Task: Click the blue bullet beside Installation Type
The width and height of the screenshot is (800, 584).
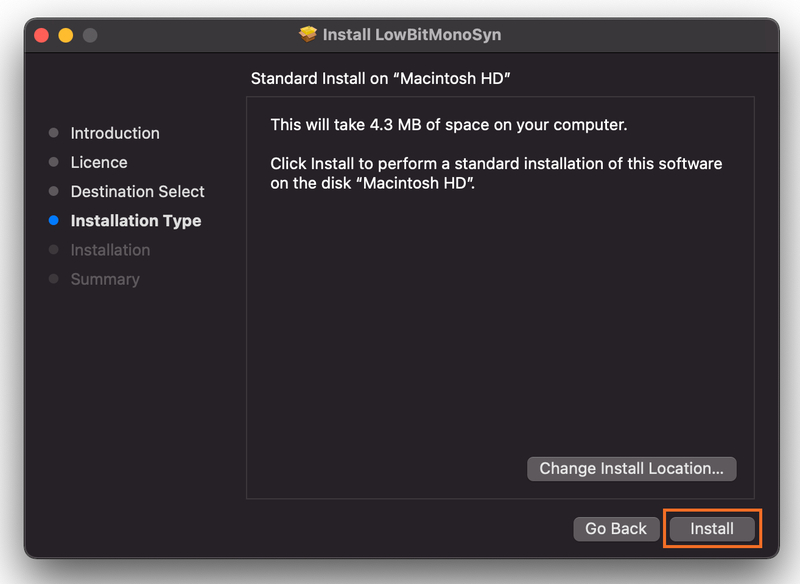Action: 54,221
